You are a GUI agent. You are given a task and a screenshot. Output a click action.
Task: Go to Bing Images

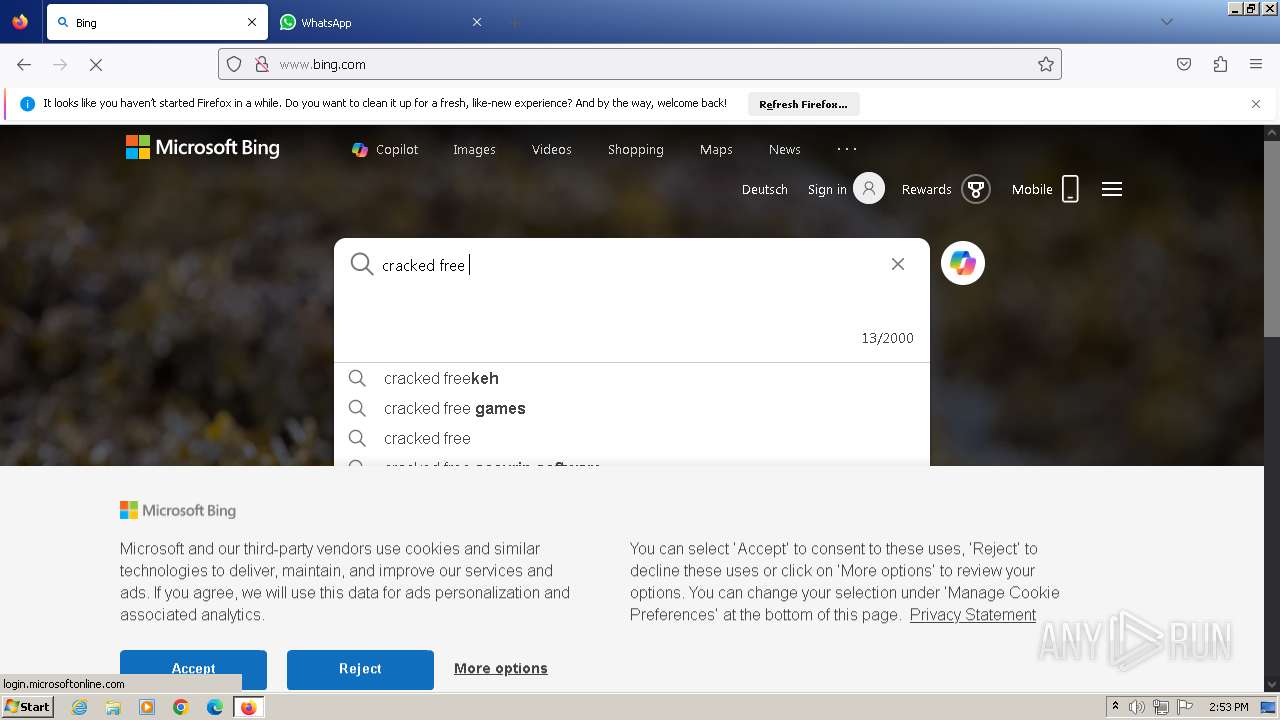pyautogui.click(x=474, y=149)
